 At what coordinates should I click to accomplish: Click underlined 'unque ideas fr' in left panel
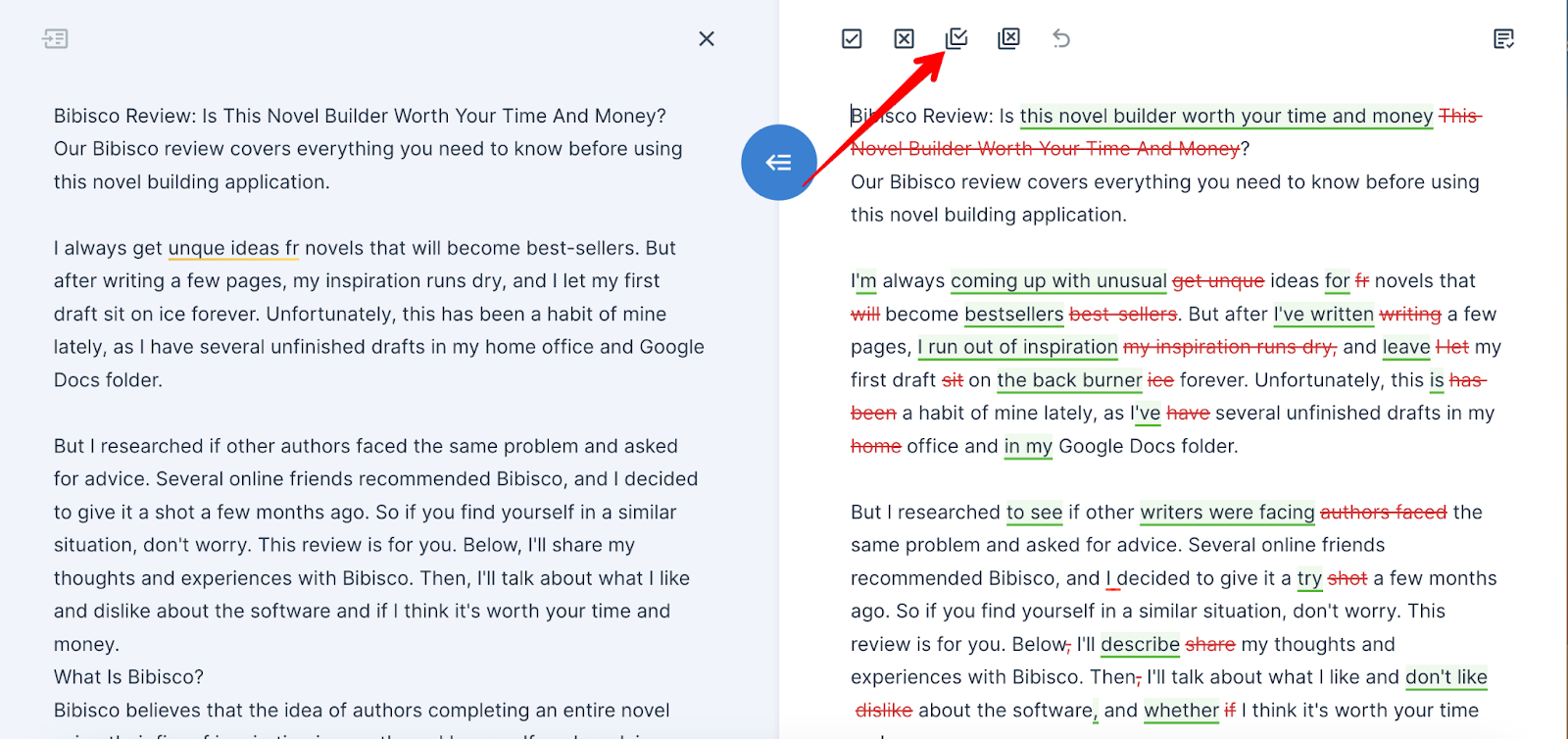[233, 249]
